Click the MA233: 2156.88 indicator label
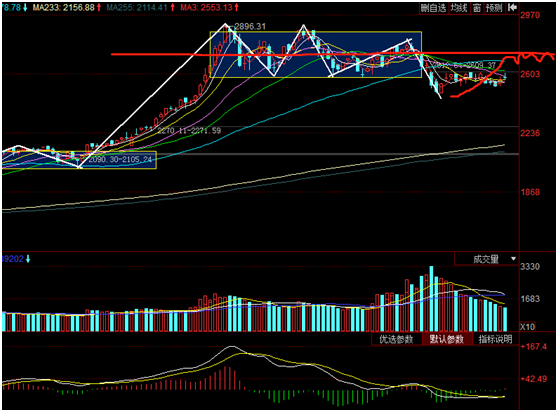 tap(64, 7)
